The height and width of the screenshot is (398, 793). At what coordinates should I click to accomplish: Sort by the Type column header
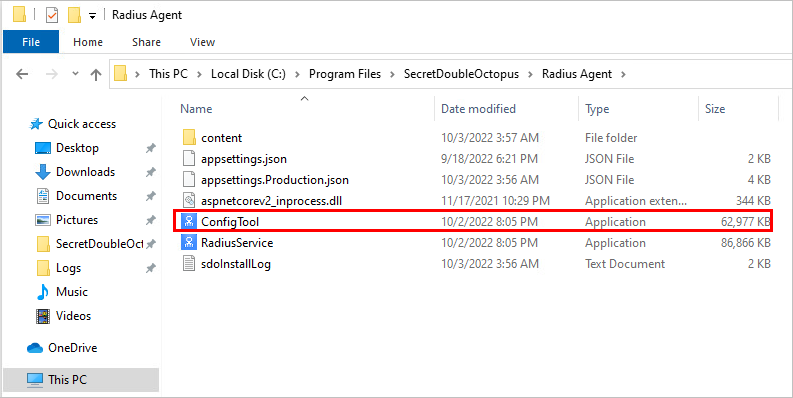(x=597, y=109)
